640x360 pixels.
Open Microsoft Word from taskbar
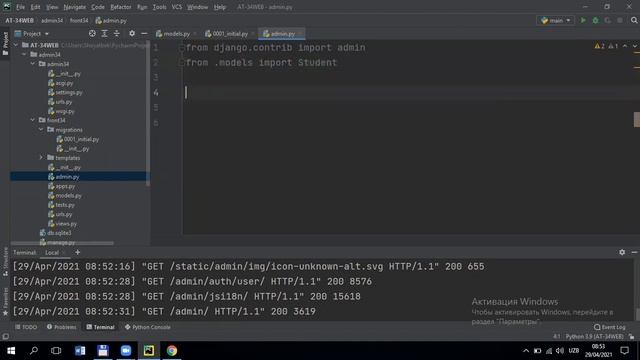point(80,351)
